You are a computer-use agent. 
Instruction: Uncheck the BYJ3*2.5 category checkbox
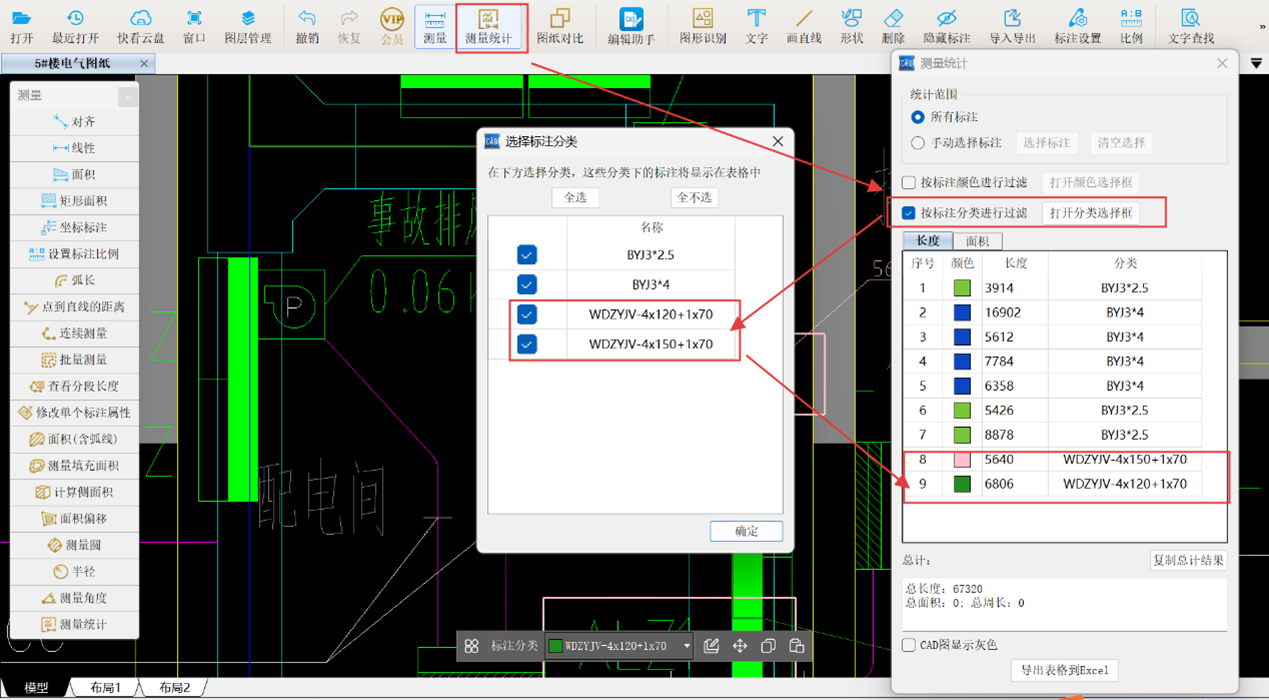[527, 255]
